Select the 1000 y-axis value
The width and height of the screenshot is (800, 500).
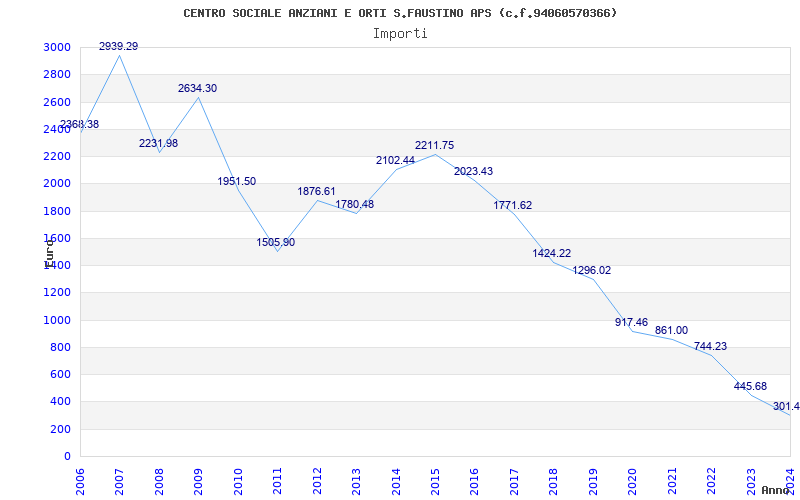pos(57,320)
